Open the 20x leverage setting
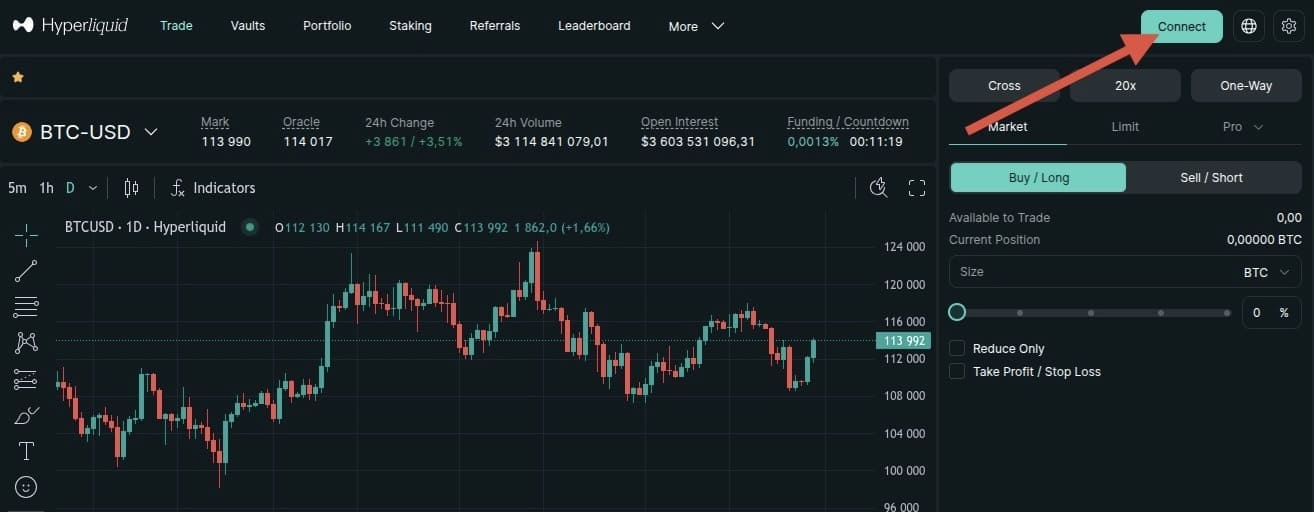This screenshot has width=1314, height=512. pyautogui.click(x=1125, y=85)
